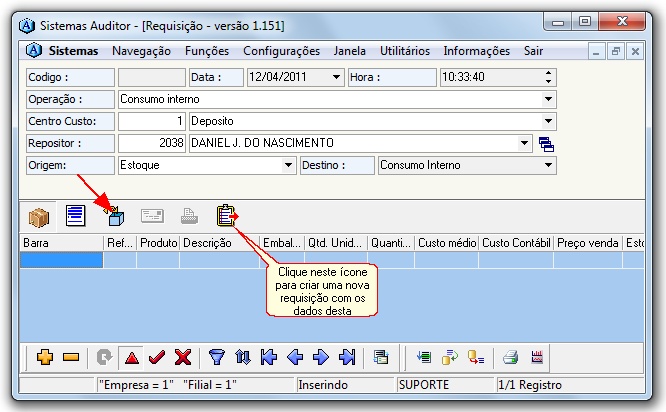Open the Utilitários menu
Screen dimensions: 666x412
click(404, 51)
